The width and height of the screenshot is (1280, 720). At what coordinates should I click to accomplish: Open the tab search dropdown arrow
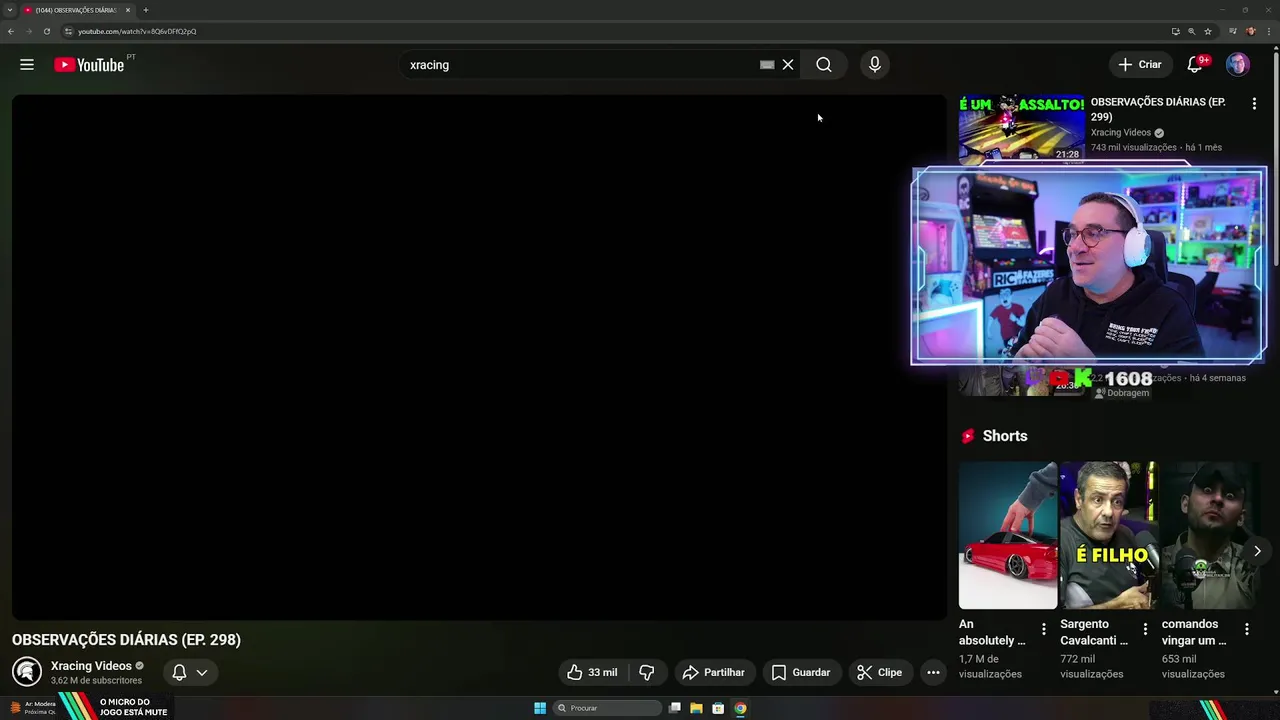tap(9, 10)
